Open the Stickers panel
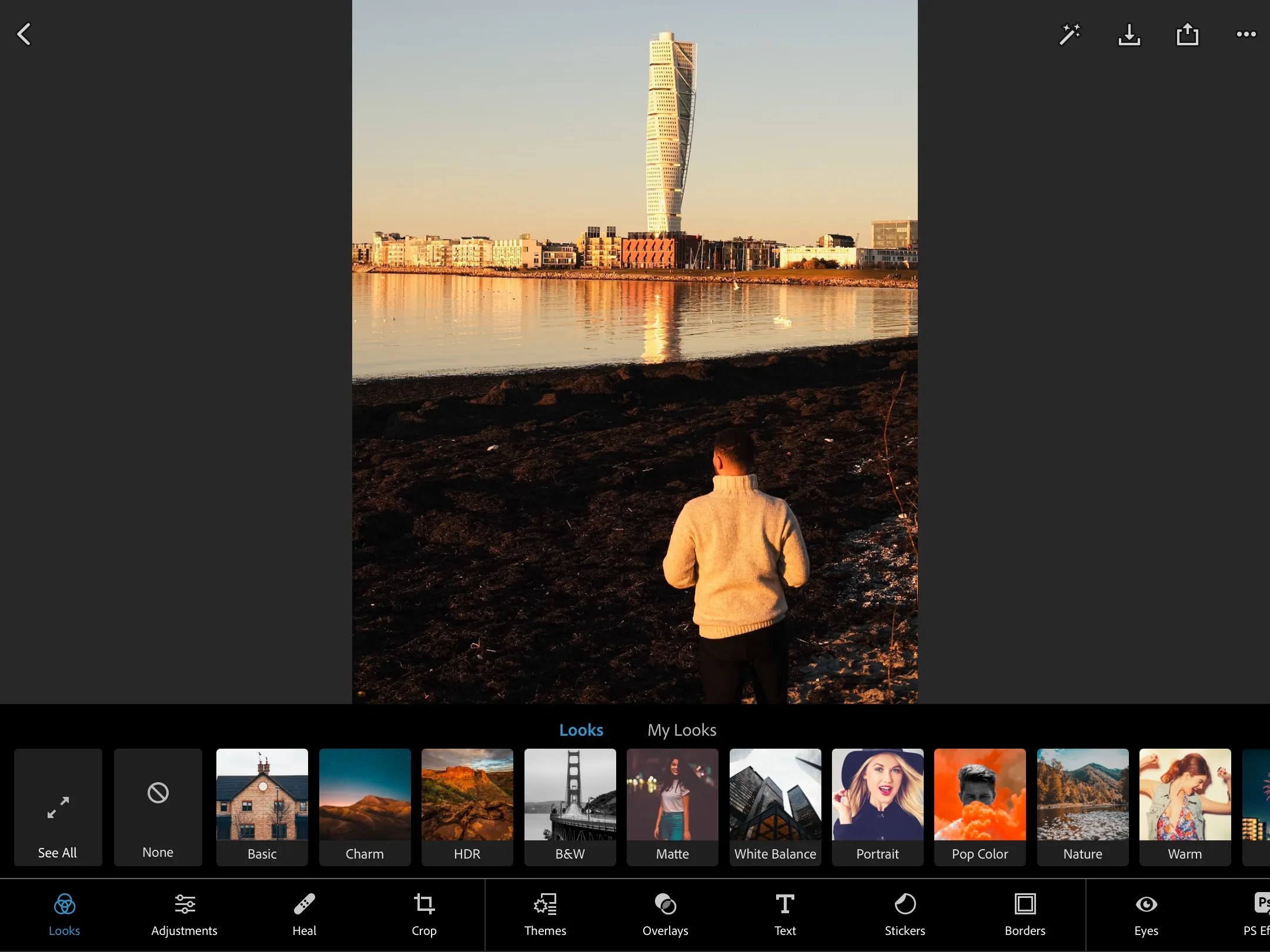This screenshot has width=1270, height=952. point(905,914)
